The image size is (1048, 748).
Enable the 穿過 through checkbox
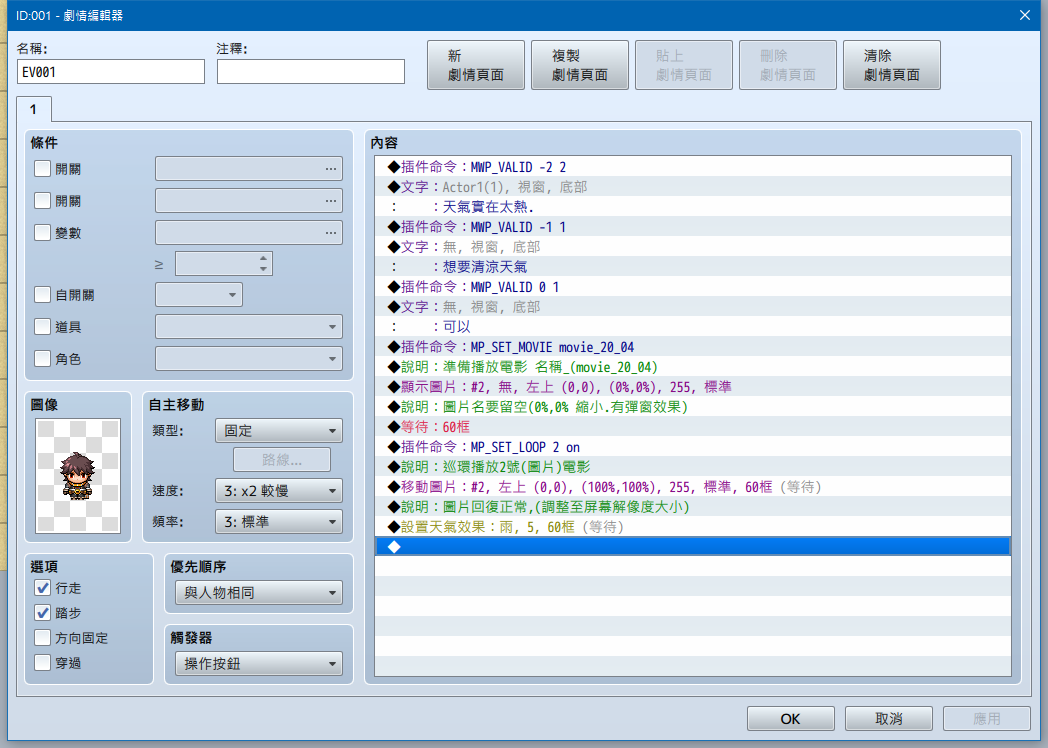point(42,663)
